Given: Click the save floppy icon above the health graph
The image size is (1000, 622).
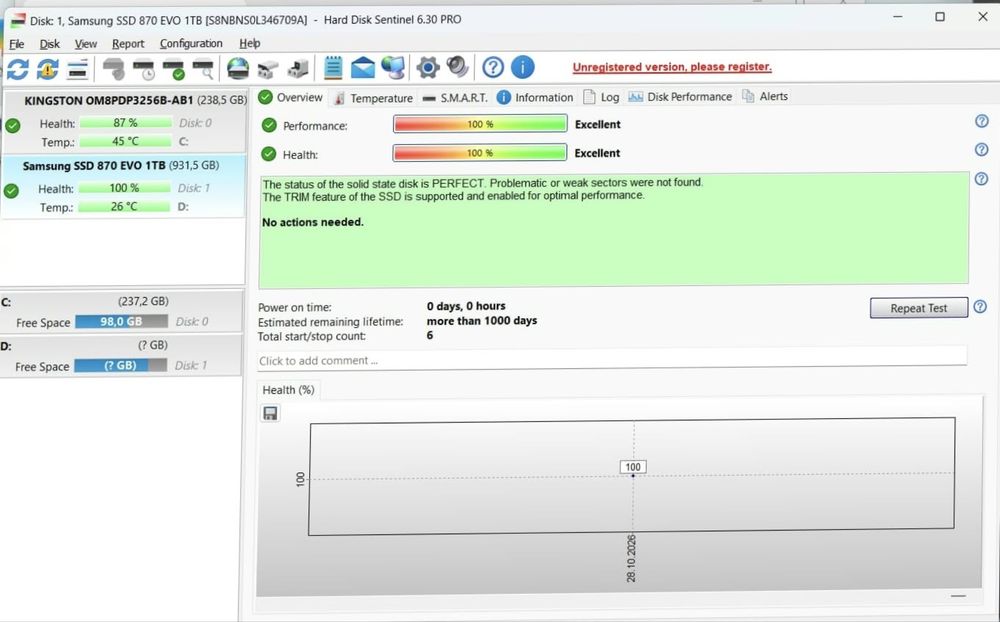Looking at the screenshot, I should click(x=270, y=413).
